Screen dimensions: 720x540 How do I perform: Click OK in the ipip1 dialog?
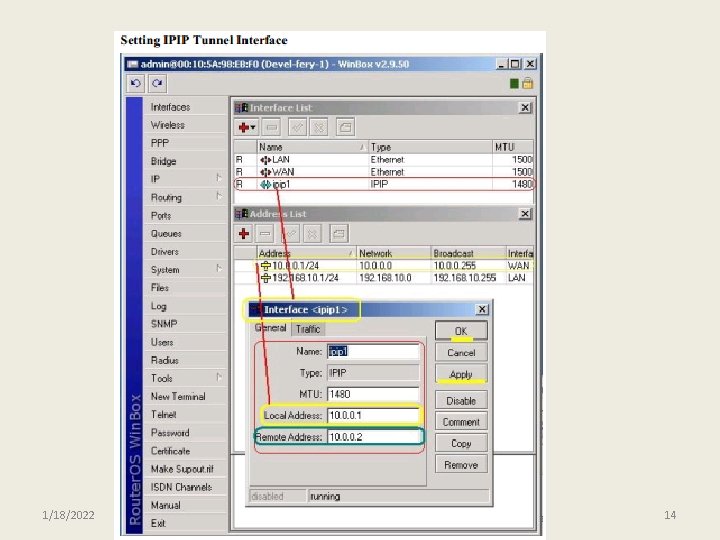(x=461, y=331)
